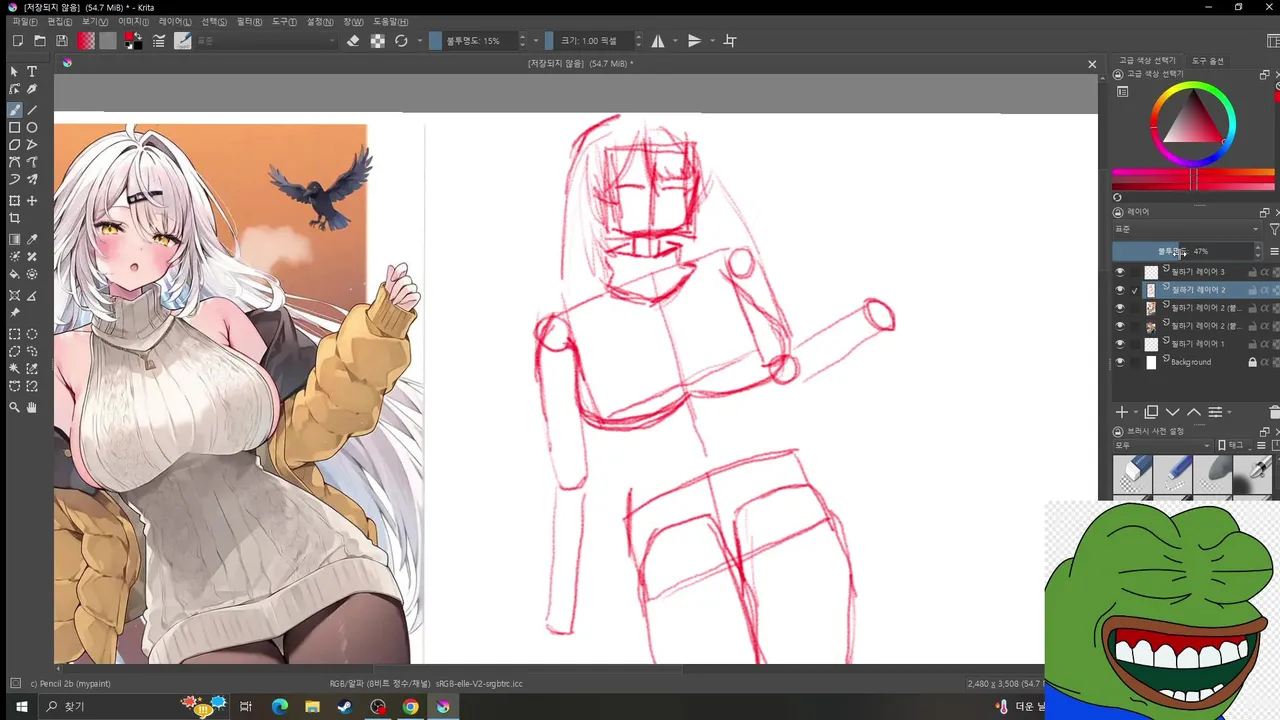Image resolution: width=1280 pixels, height=720 pixels.
Task: Open the brush editor settings icon
Action: (159, 41)
